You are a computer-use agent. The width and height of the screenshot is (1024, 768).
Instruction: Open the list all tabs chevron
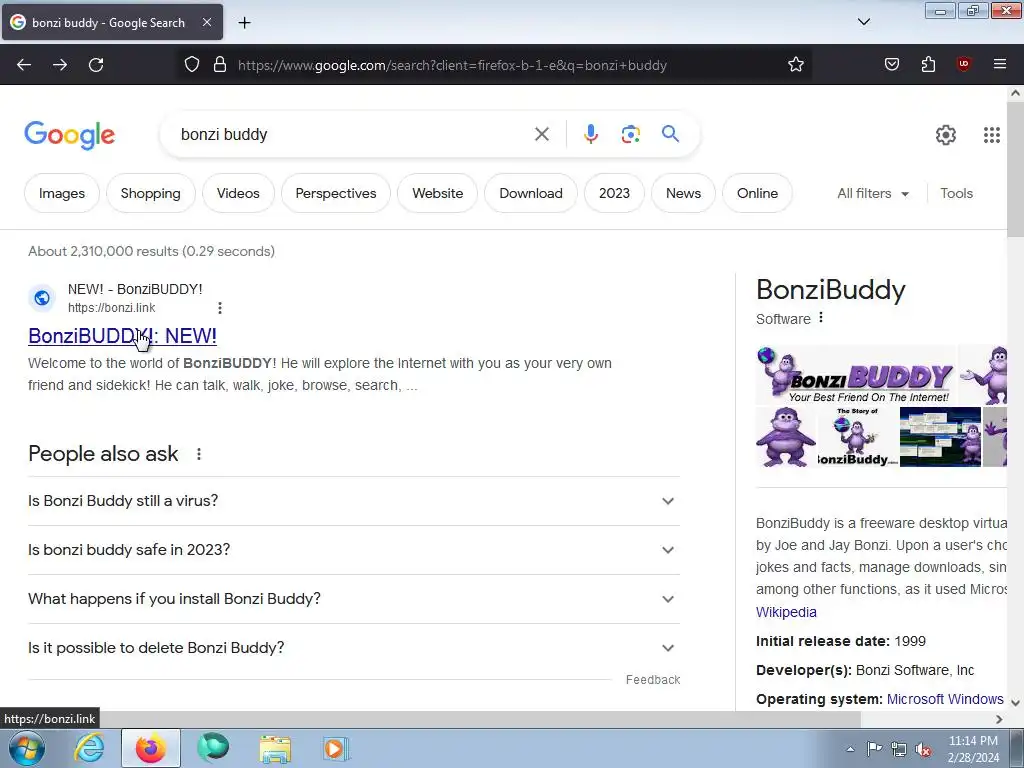863,22
